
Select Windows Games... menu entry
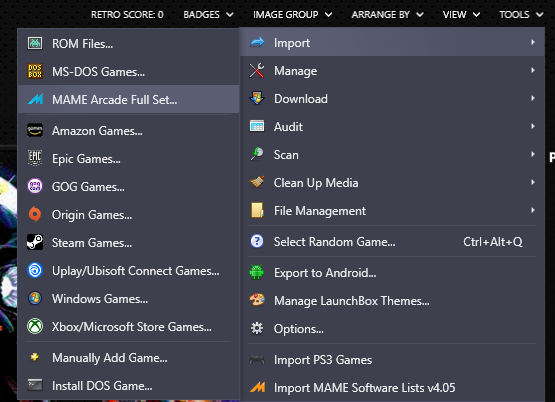tap(128, 298)
